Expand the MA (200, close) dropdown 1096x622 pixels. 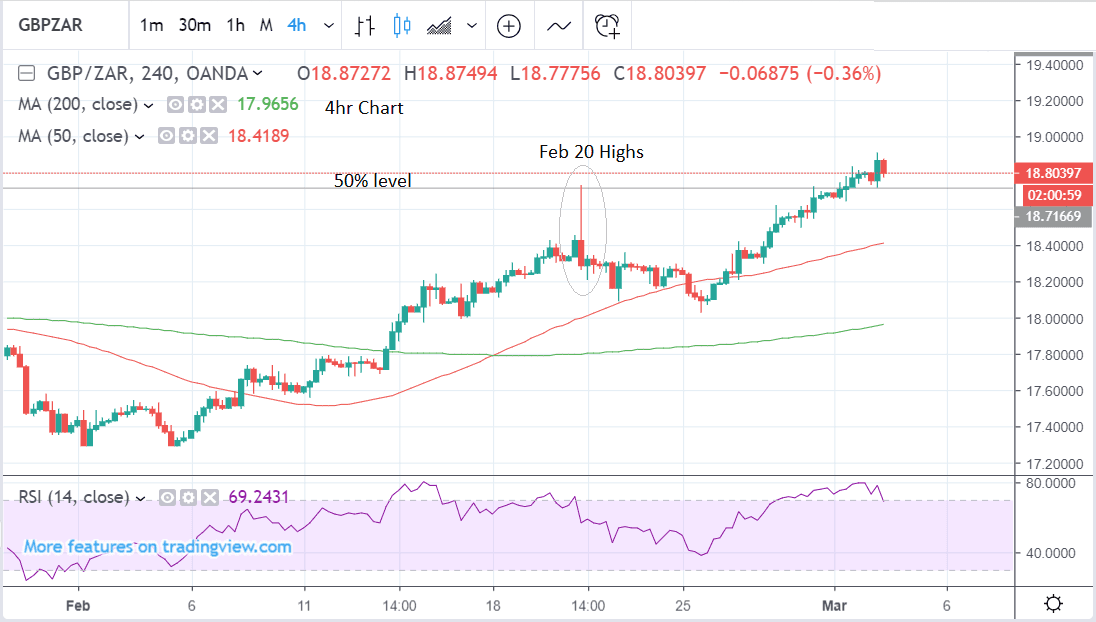[149, 105]
